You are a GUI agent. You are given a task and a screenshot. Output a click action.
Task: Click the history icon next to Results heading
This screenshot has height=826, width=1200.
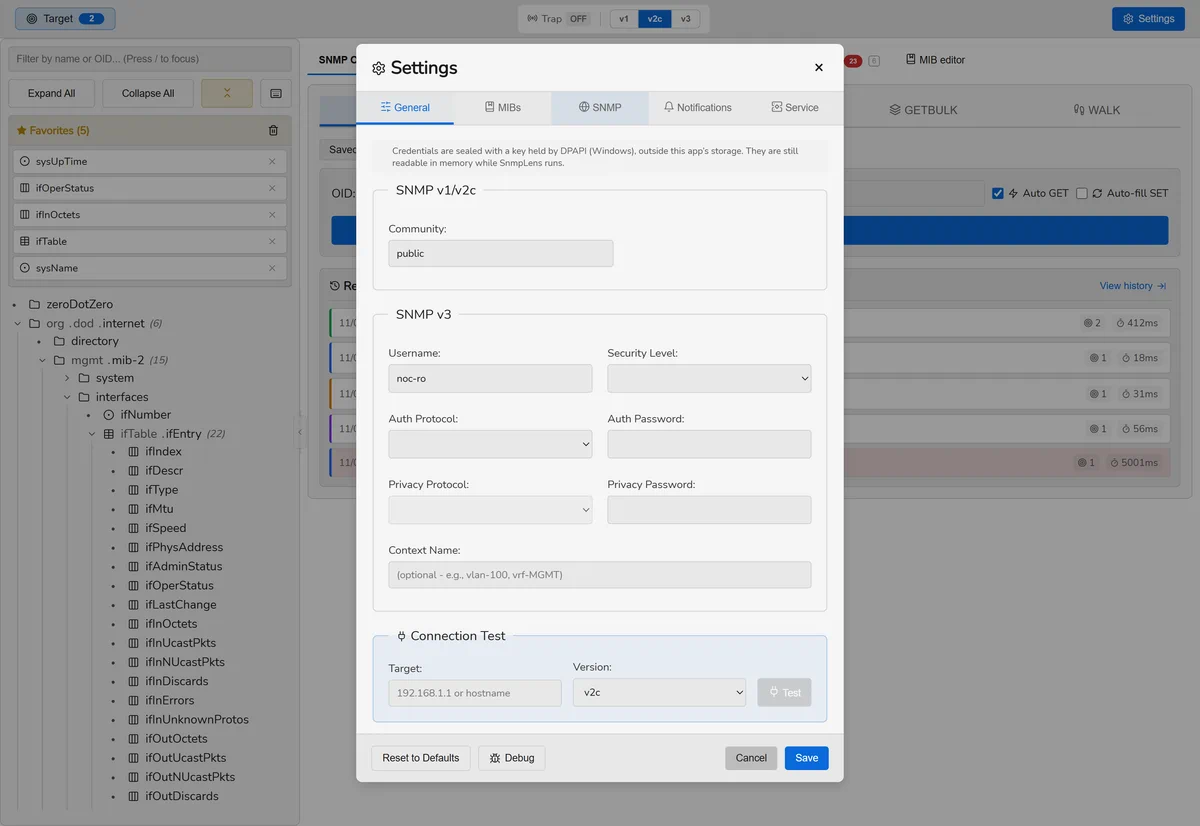335,286
